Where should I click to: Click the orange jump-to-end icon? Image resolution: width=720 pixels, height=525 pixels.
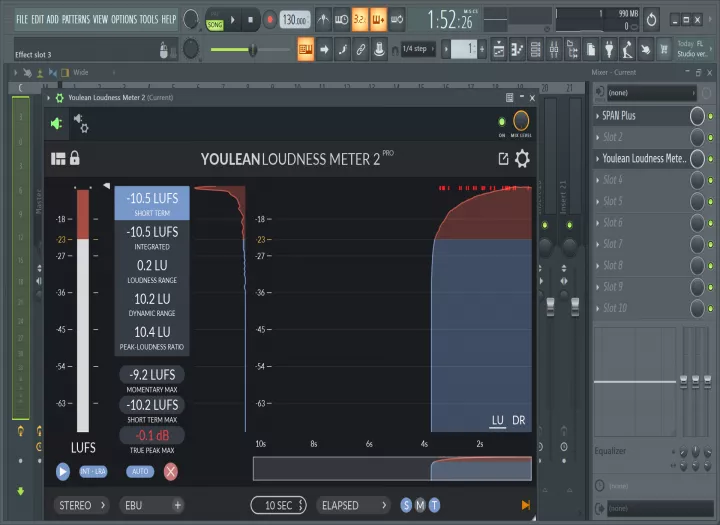point(526,505)
